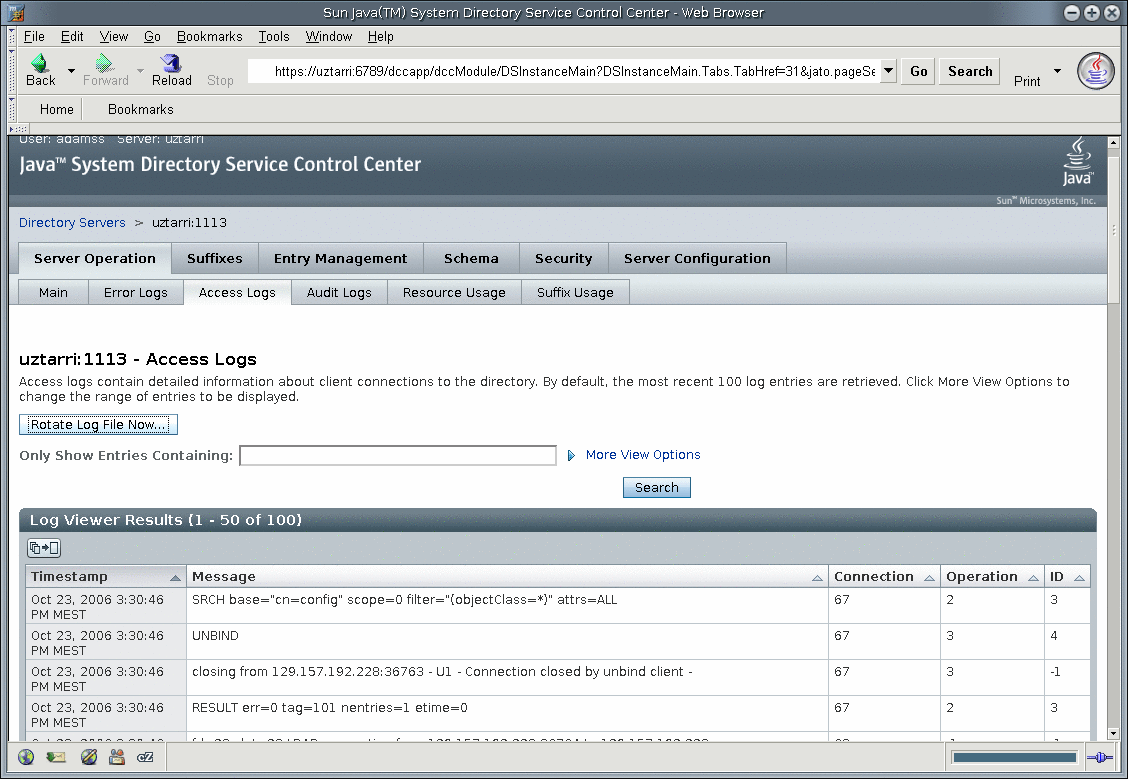1128x779 pixels.
Task: Open the Error Logs sub-tab
Action: point(135,293)
